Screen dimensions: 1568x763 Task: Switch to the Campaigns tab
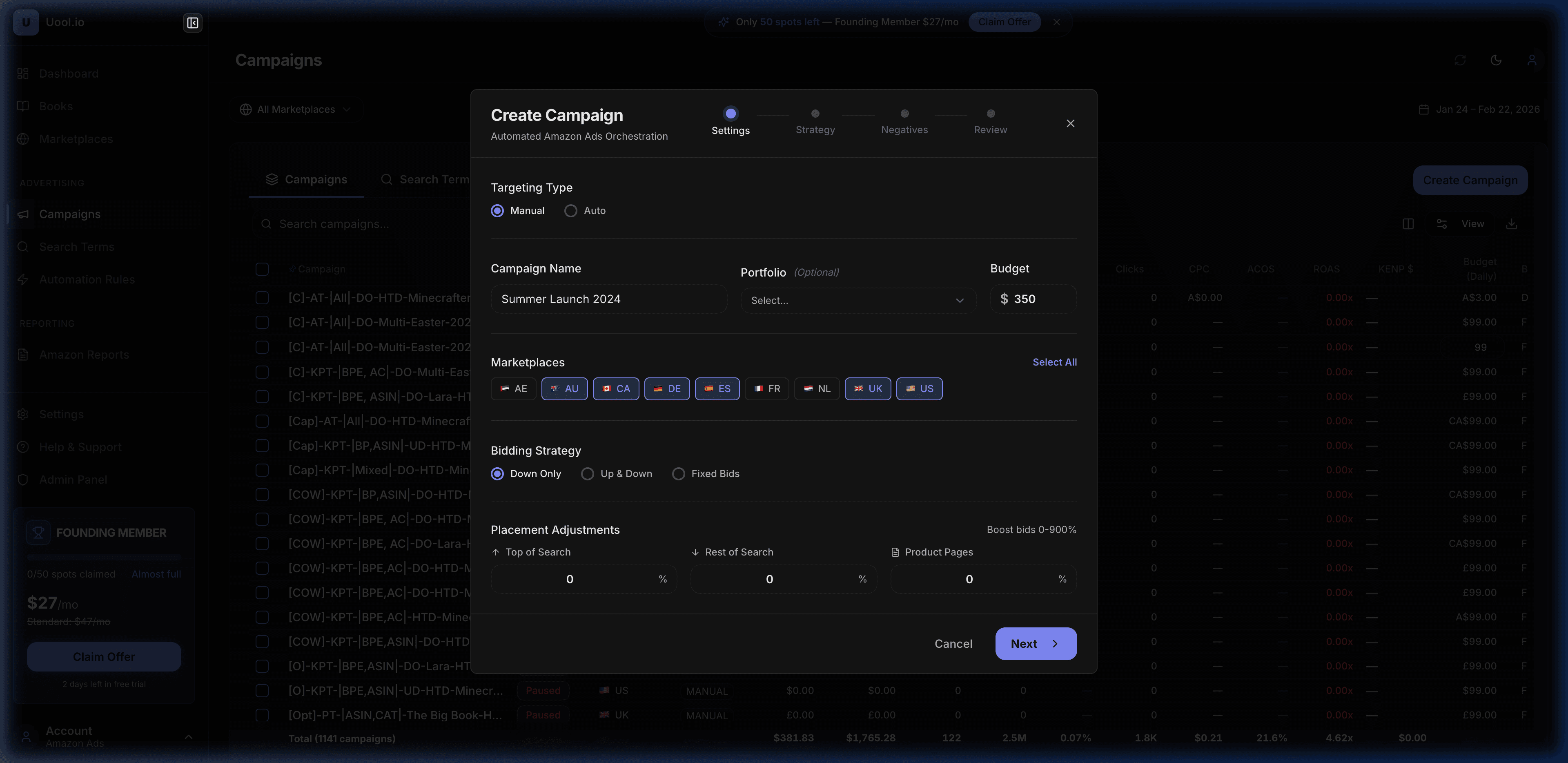click(x=306, y=179)
